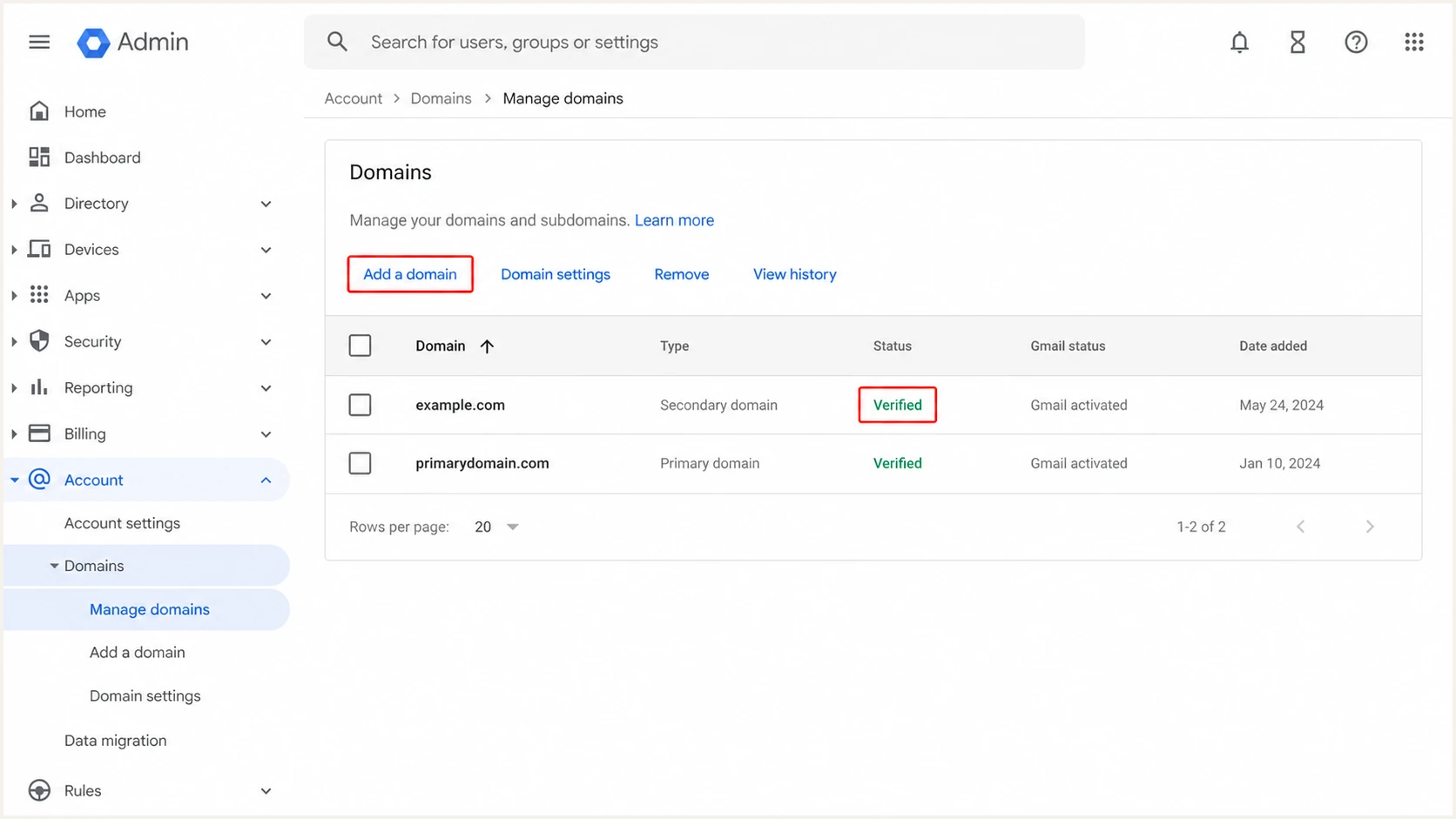Expand the Directory section chevron
The width and height of the screenshot is (1456, 819).
[x=266, y=204]
